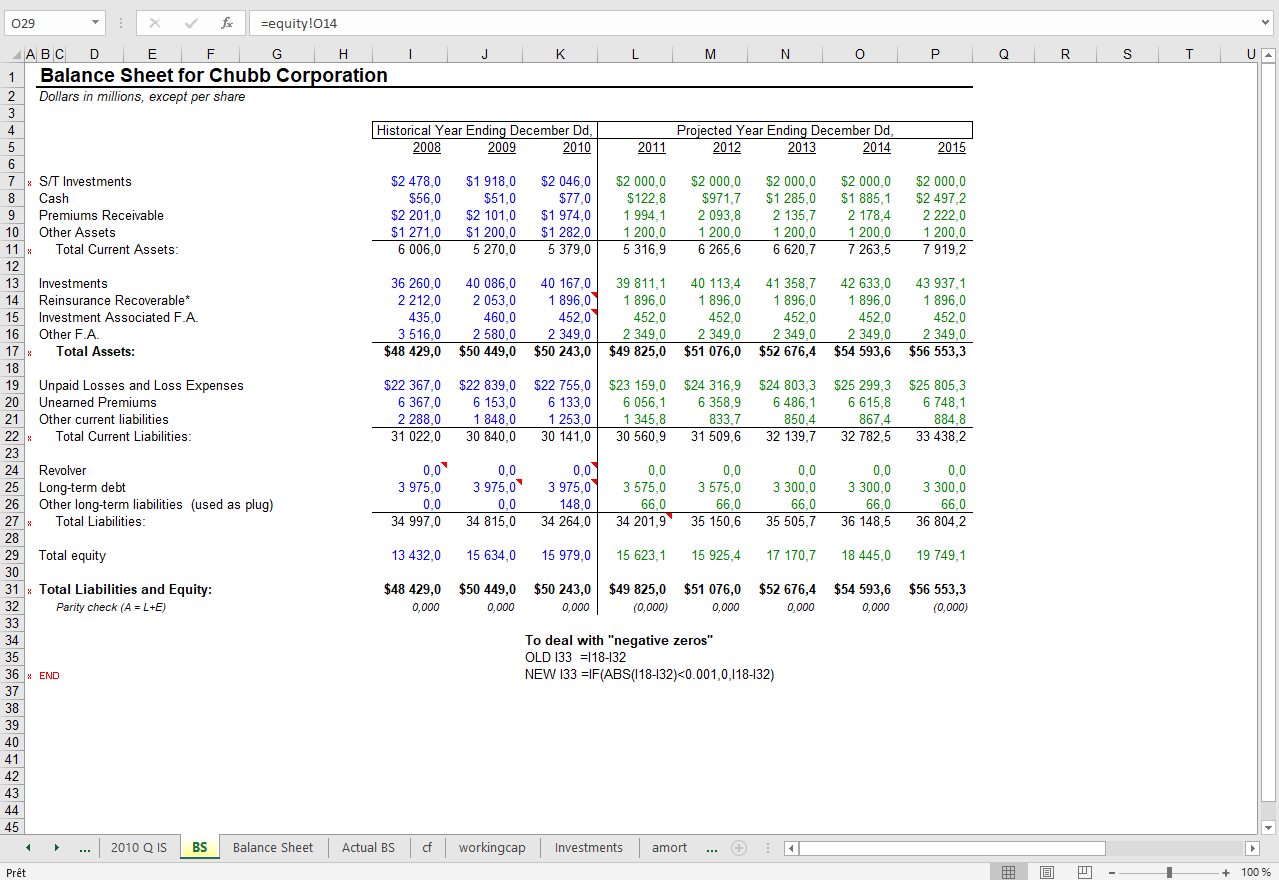The height and width of the screenshot is (880, 1279).
Task: Click Total Liabilities and Equity: label
Action: pyautogui.click(x=125, y=589)
